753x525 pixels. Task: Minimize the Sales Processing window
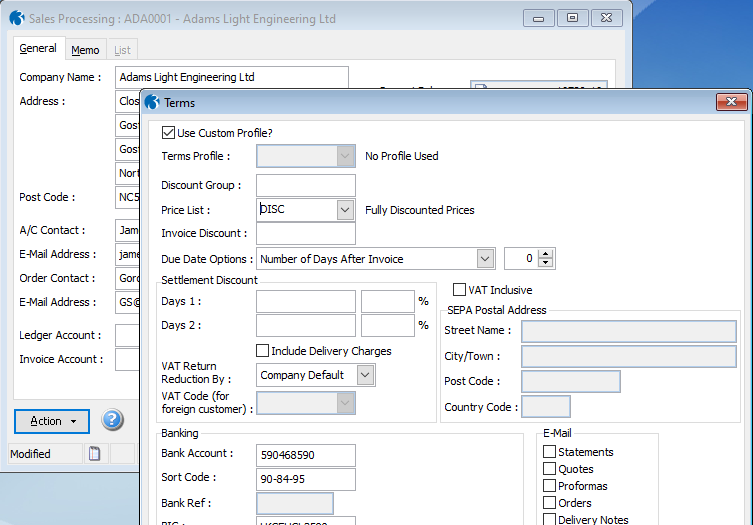click(x=541, y=17)
